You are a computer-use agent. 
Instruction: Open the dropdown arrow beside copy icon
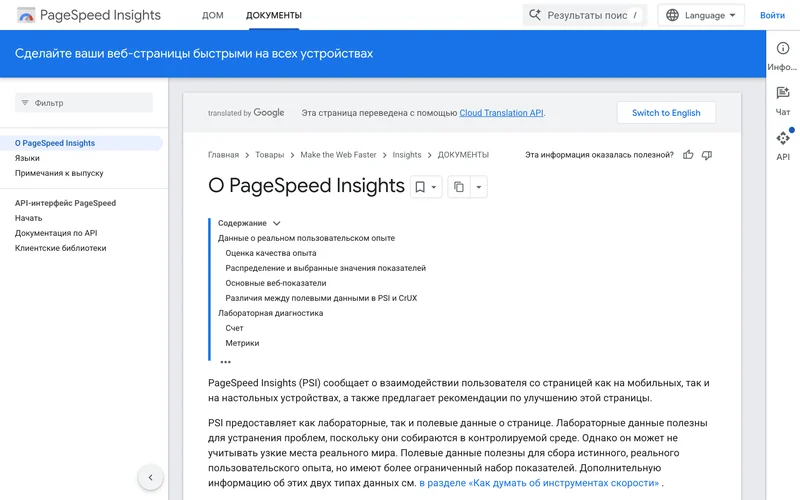tap(479, 187)
